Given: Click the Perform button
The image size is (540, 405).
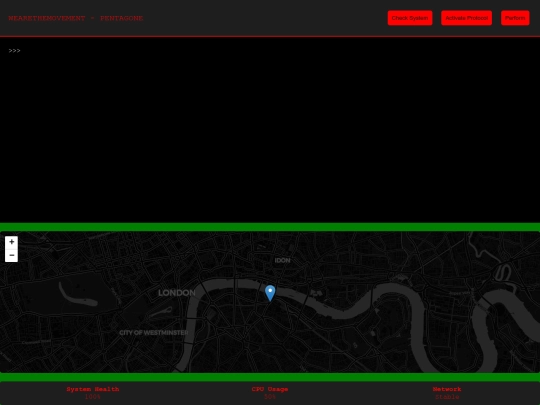Looking at the screenshot, I should point(515,18).
